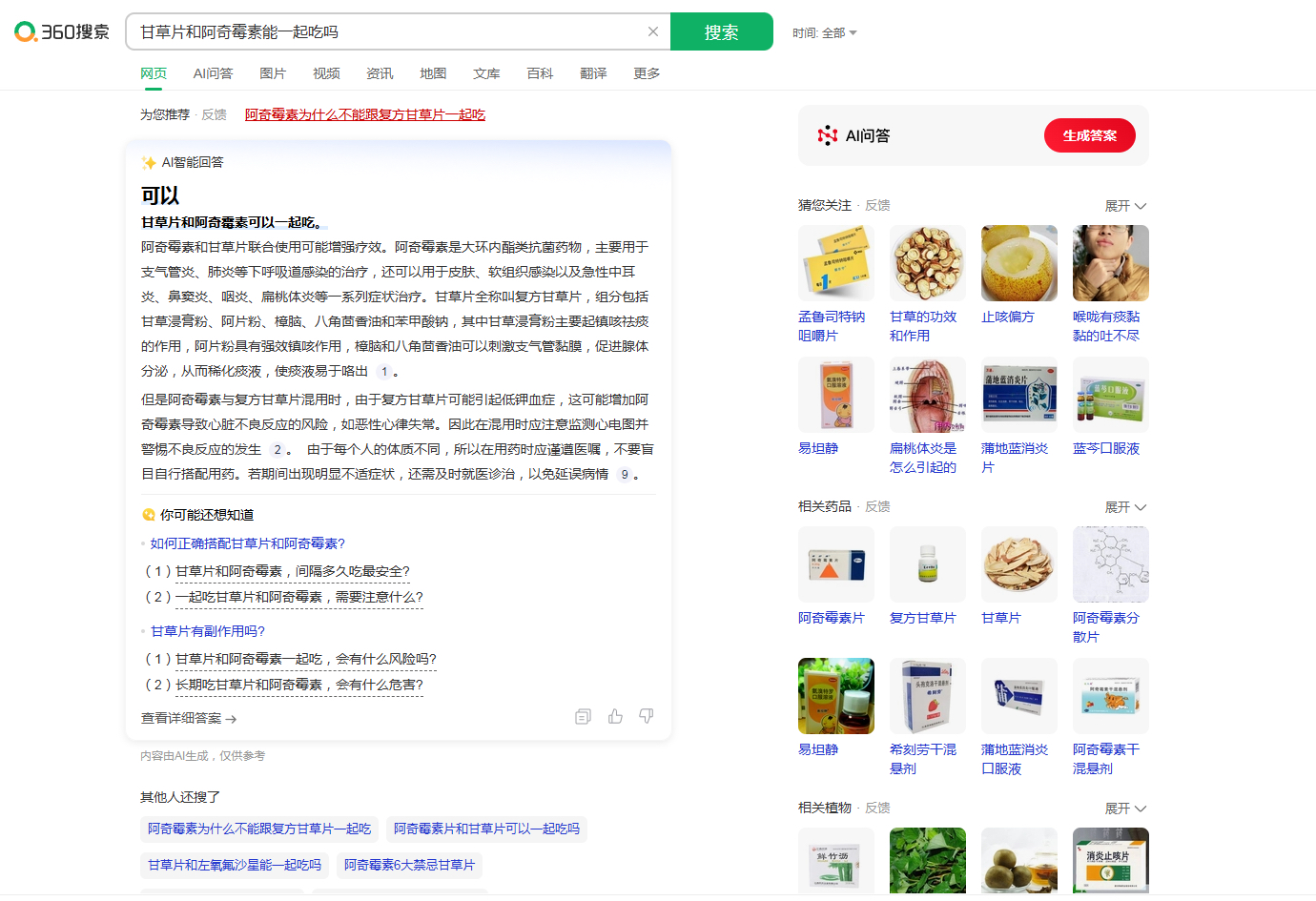
Task: Copy the AI answer with copy icon
Action: [x=584, y=716]
